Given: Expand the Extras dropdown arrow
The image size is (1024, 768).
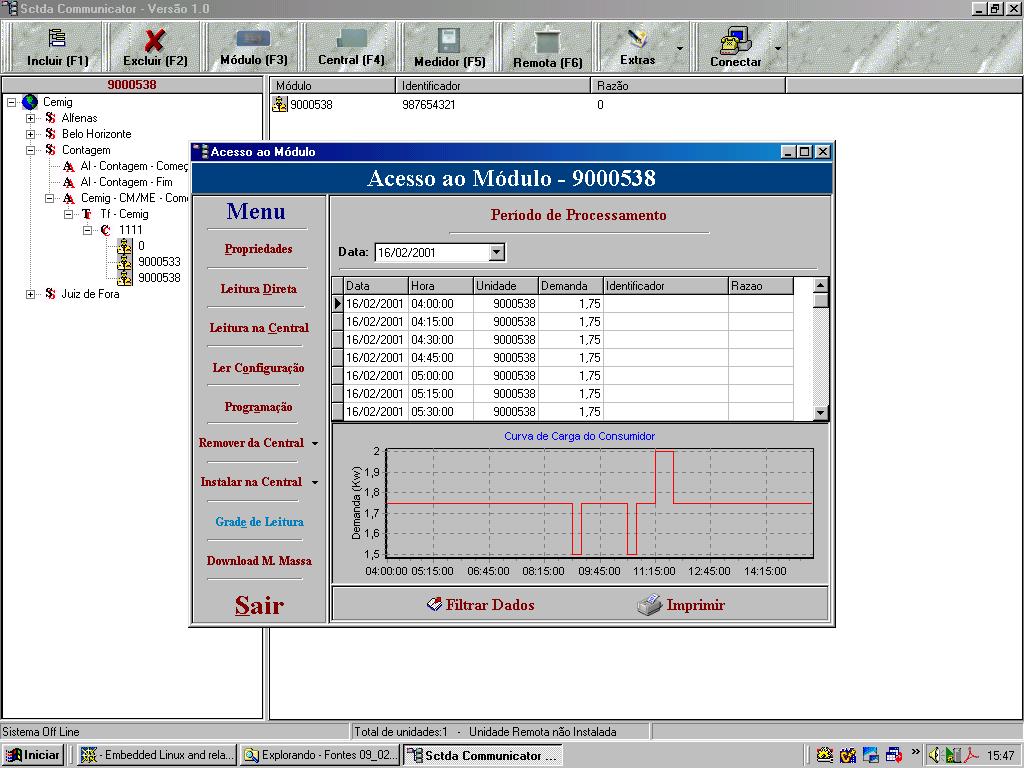Looking at the screenshot, I should [x=680, y=48].
